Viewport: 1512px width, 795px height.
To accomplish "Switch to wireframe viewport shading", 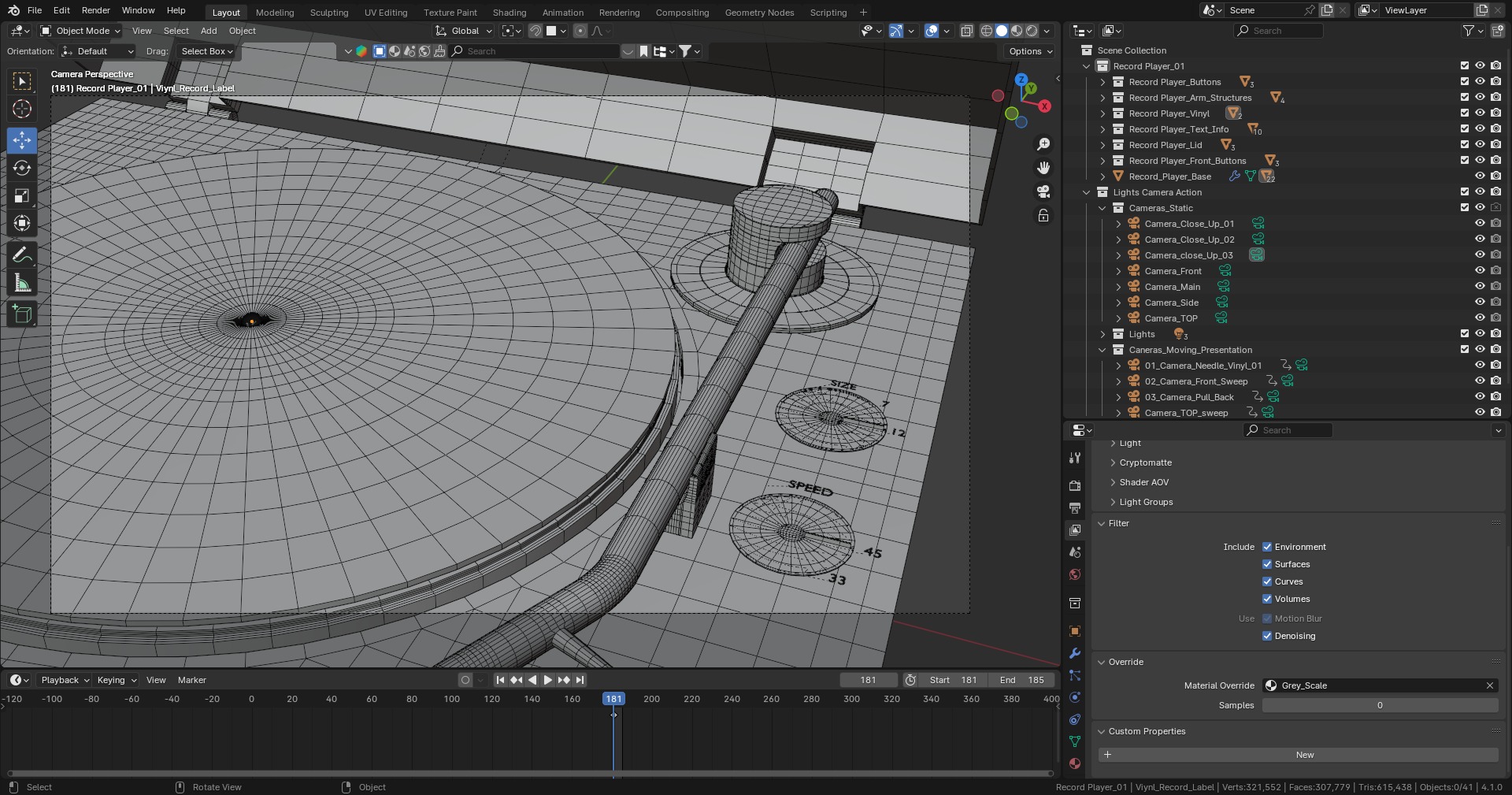I will point(987,31).
